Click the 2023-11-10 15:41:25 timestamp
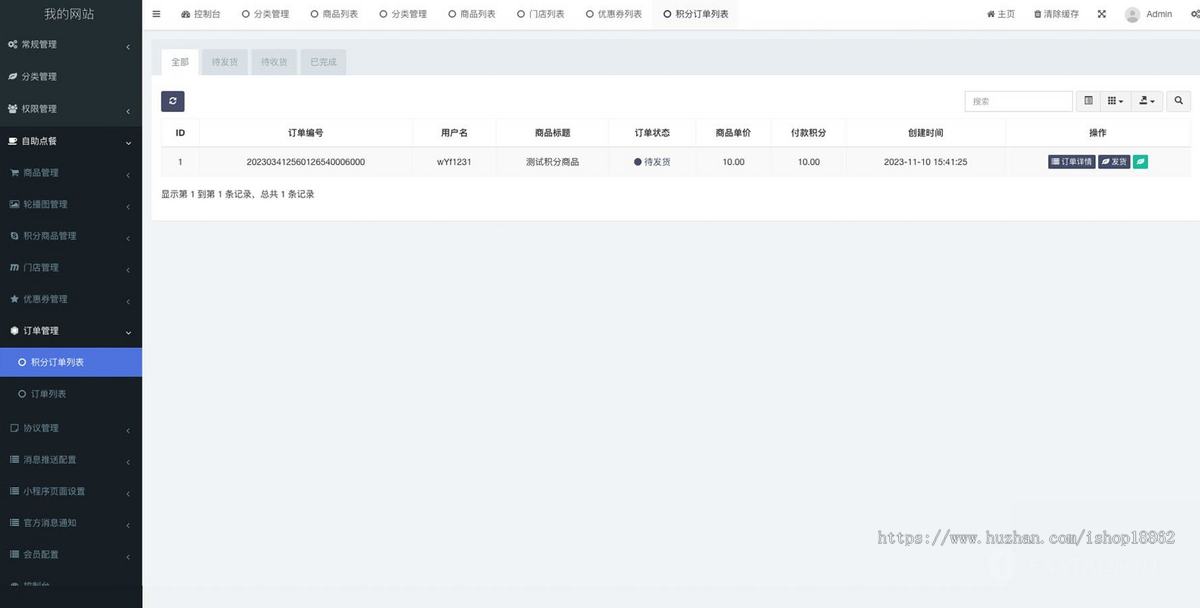Image resolution: width=1200 pixels, height=608 pixels. (925, 162)
